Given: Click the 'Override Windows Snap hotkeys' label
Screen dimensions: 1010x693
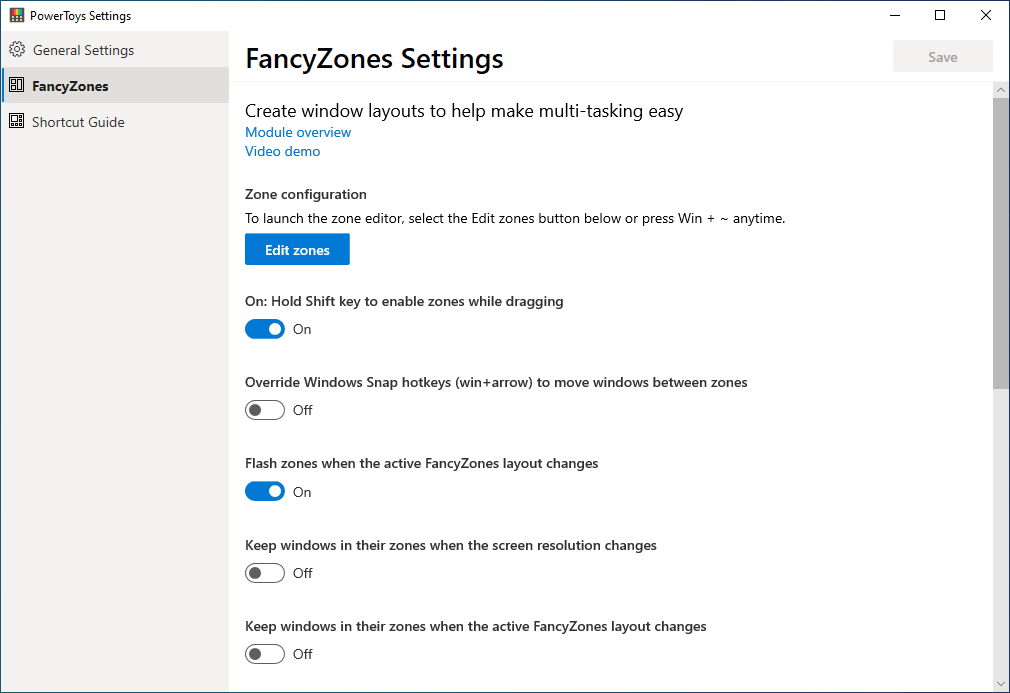Looking at the screenshot, I should pyautogui.click(x=496, y=383).
